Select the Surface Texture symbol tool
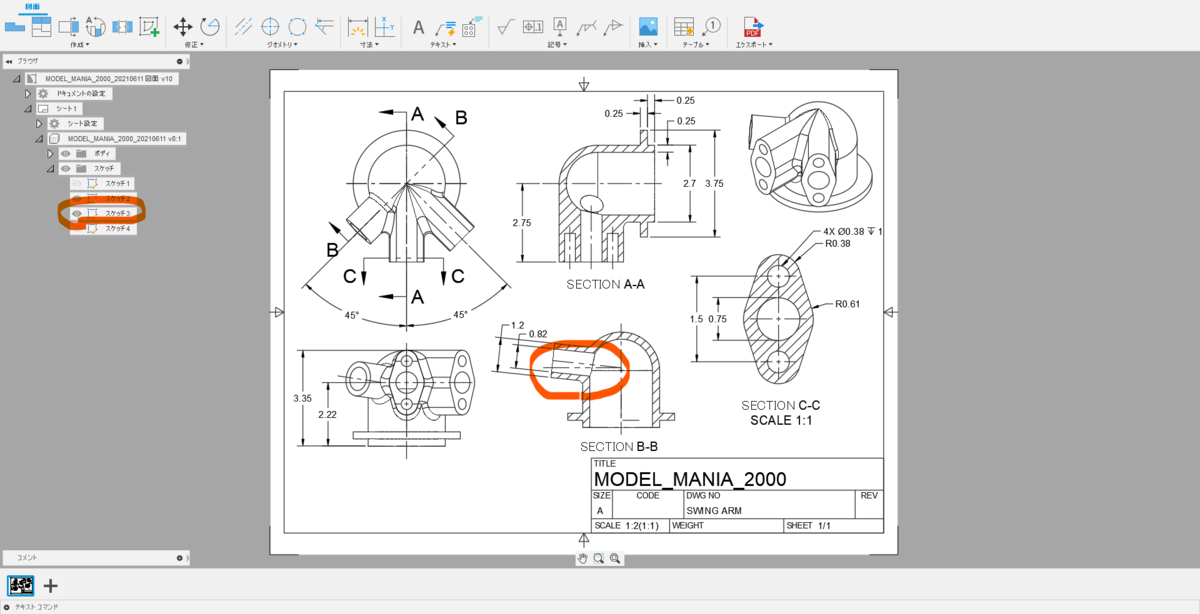1200x614 pixels. (x=506, y=26)
